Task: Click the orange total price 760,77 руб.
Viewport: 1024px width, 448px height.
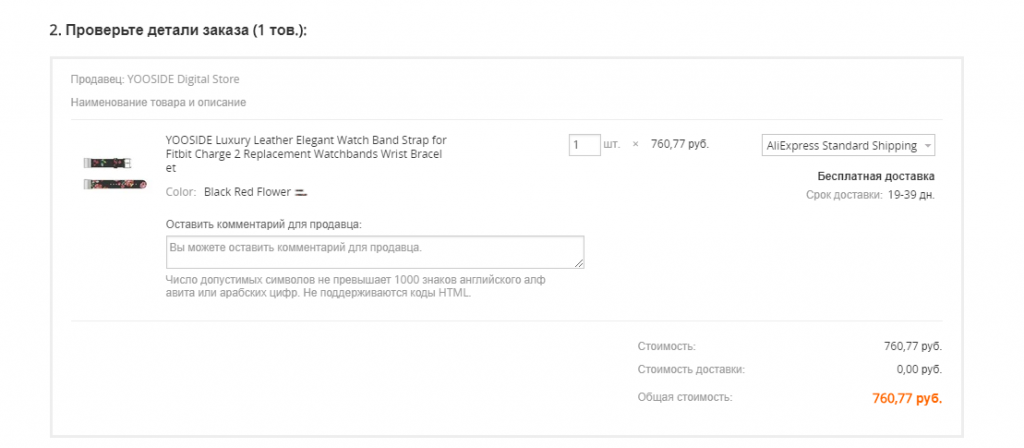Action: (x=907, y=398)
